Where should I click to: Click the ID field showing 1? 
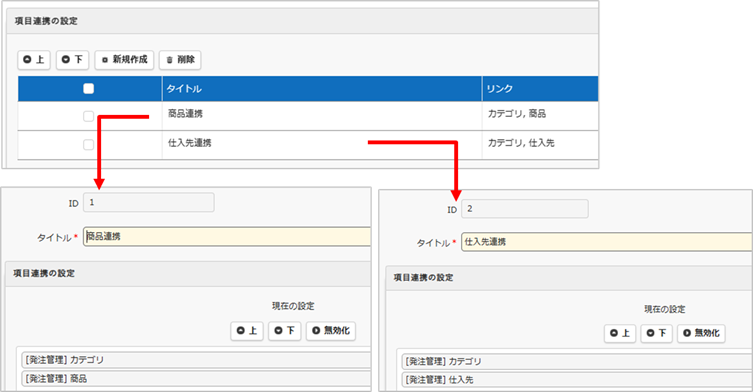coord(149,202)
